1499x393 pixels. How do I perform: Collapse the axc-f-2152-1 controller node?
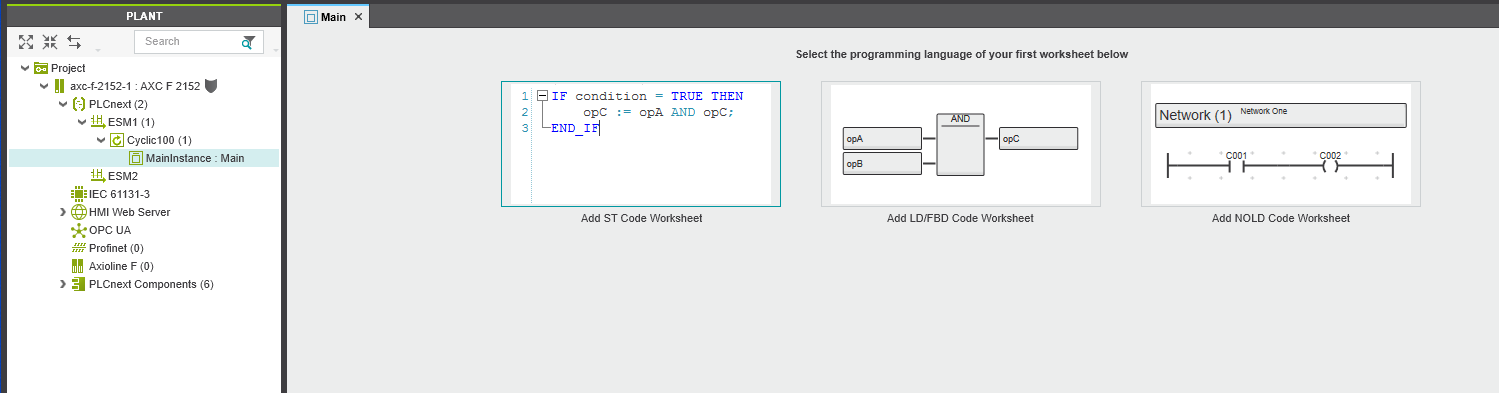(44, 86)
